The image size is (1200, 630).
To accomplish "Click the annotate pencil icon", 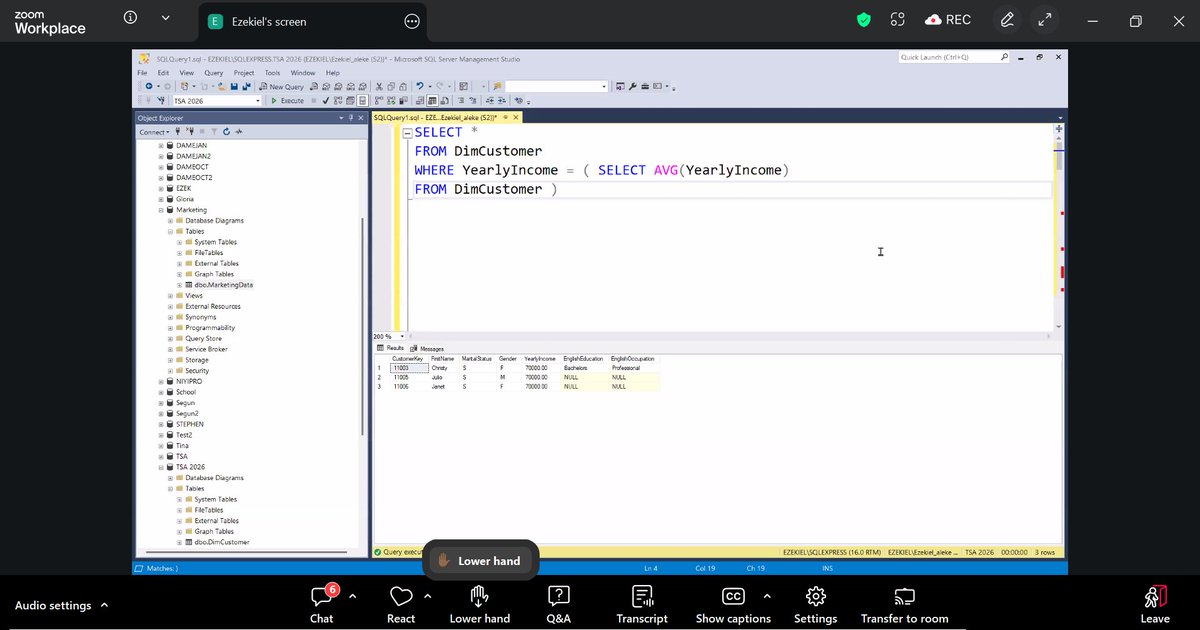I will pos(1007,20).
